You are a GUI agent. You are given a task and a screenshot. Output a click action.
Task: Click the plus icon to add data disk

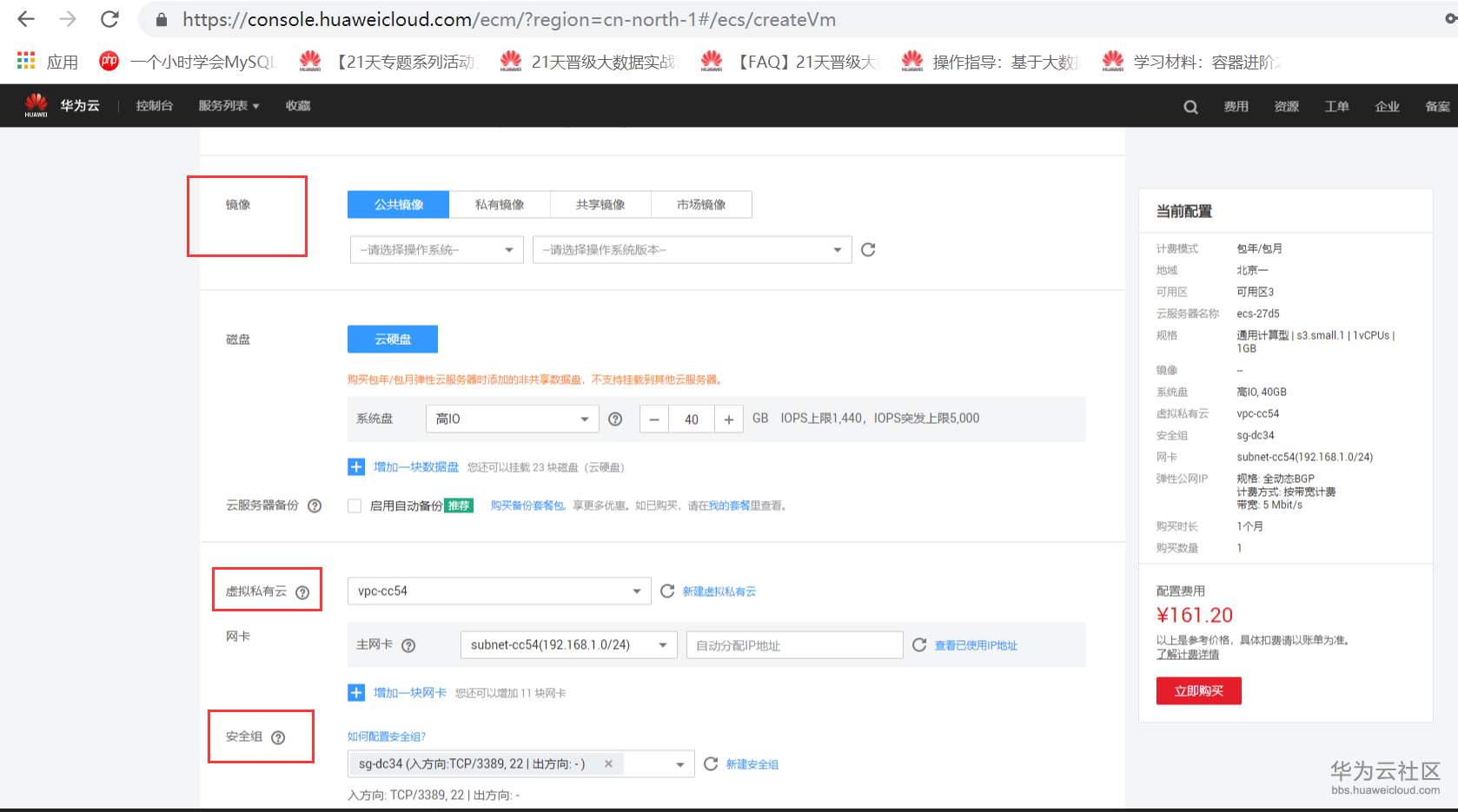[x=356, y=467]
